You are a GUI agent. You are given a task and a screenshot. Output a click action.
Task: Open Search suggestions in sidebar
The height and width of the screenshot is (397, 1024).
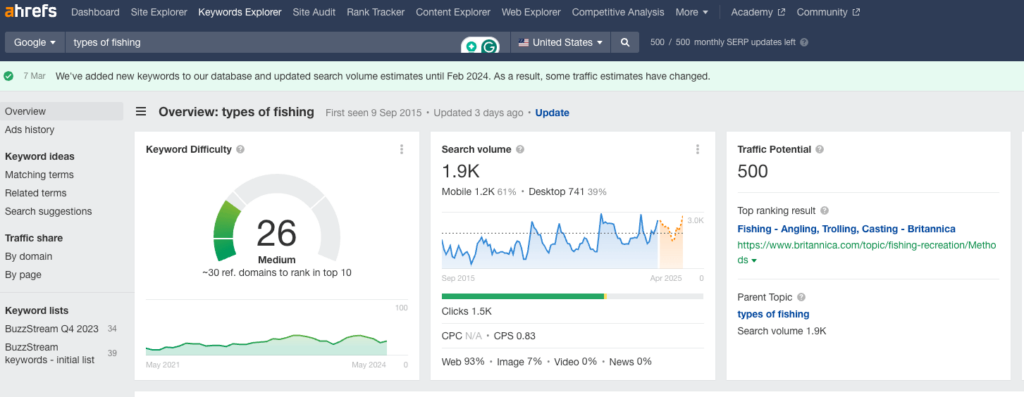[48, 212]
